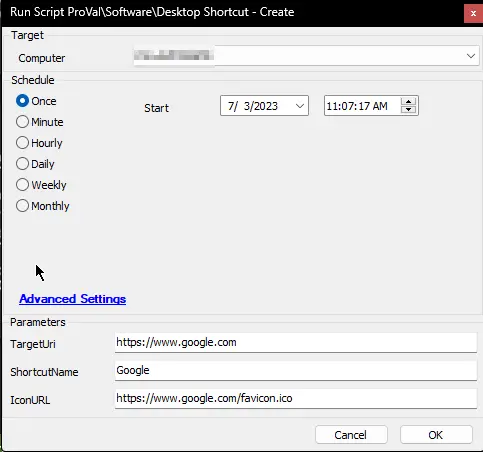
Task: Decrease start time with down arrow
Action: click(x=408, y=110)
